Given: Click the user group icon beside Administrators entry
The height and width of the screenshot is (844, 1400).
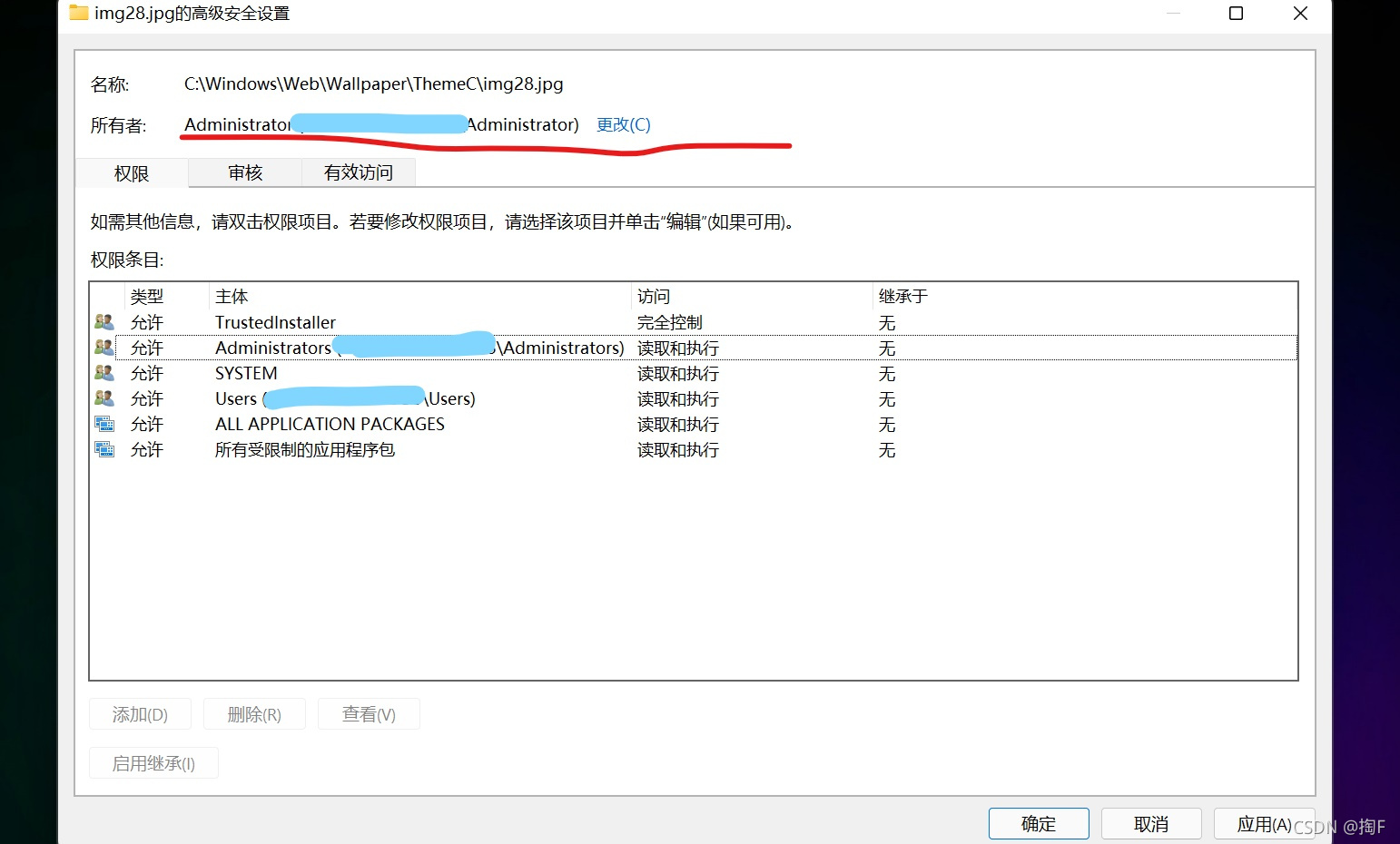Looking at the screenshot, I should tap(104, 348).
